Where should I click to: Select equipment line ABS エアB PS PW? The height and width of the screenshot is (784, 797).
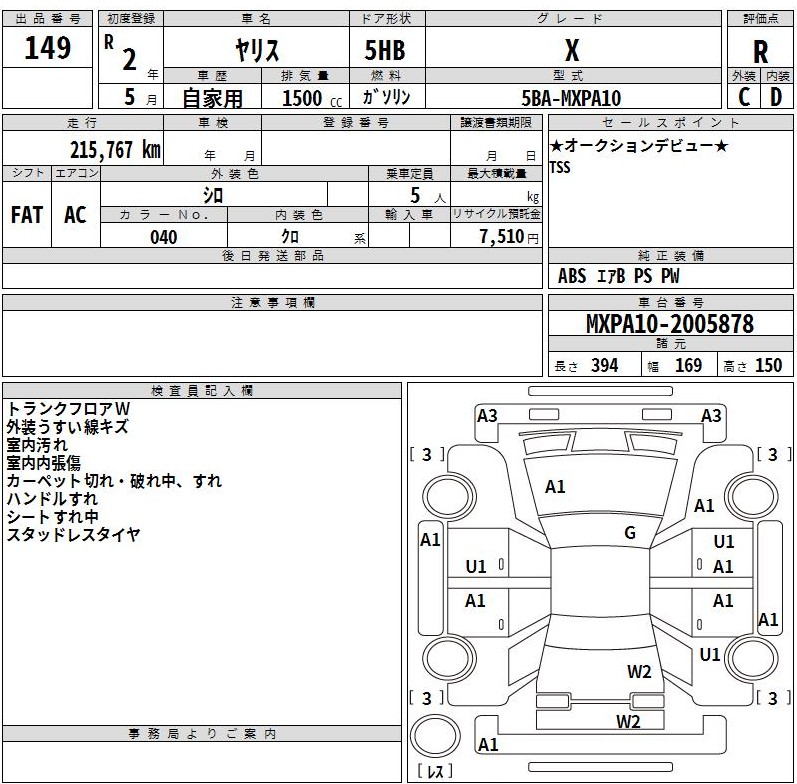coord(619,276)
